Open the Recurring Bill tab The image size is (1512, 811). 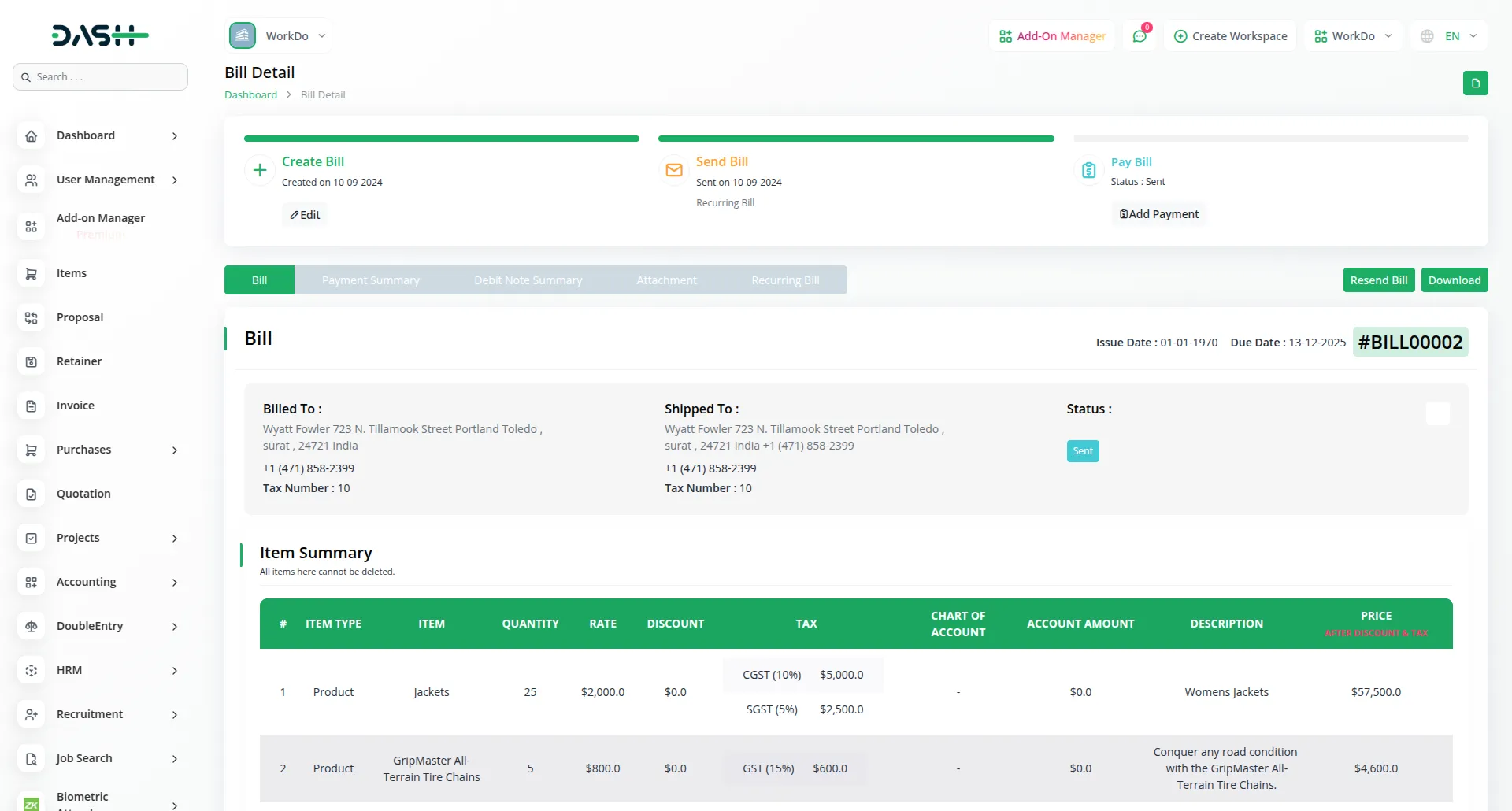785,280
